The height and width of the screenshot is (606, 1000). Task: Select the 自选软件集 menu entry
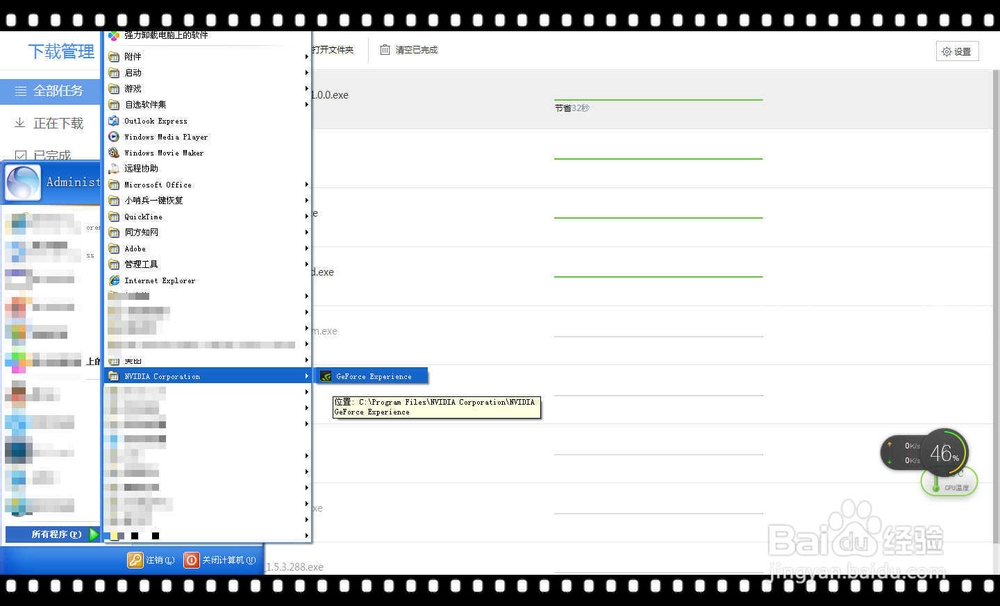[x=208, y=105]
